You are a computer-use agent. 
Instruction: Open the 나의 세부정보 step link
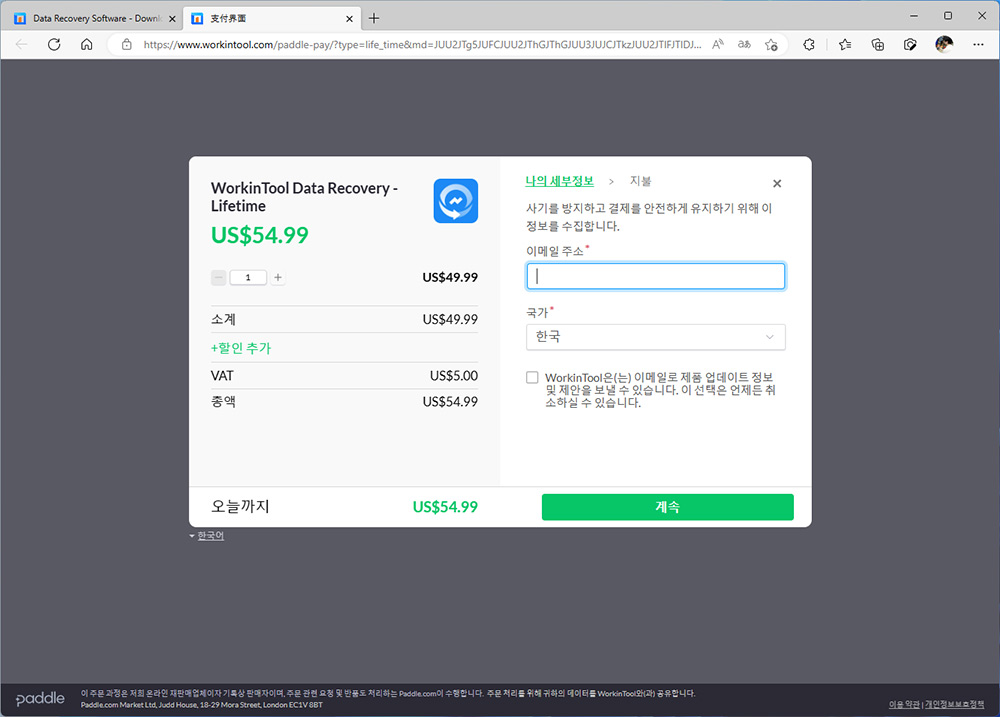click(559, 181)
